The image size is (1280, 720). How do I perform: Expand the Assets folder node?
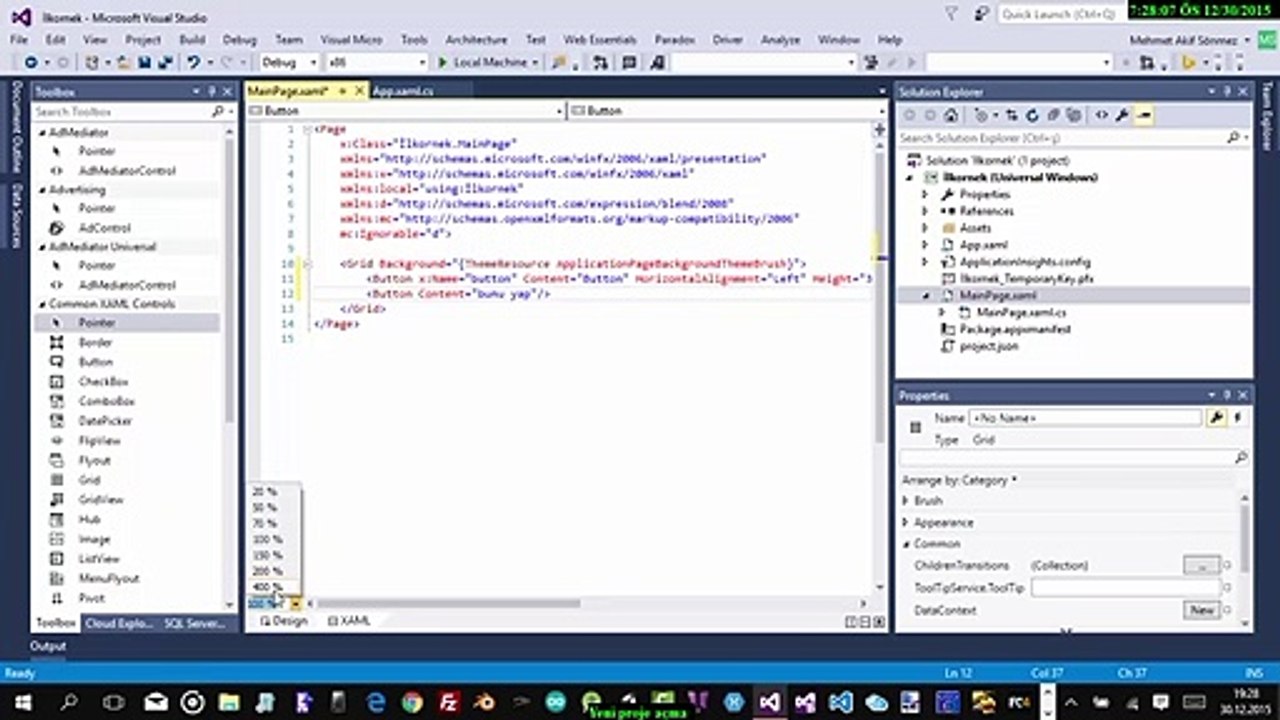point(925,228)
